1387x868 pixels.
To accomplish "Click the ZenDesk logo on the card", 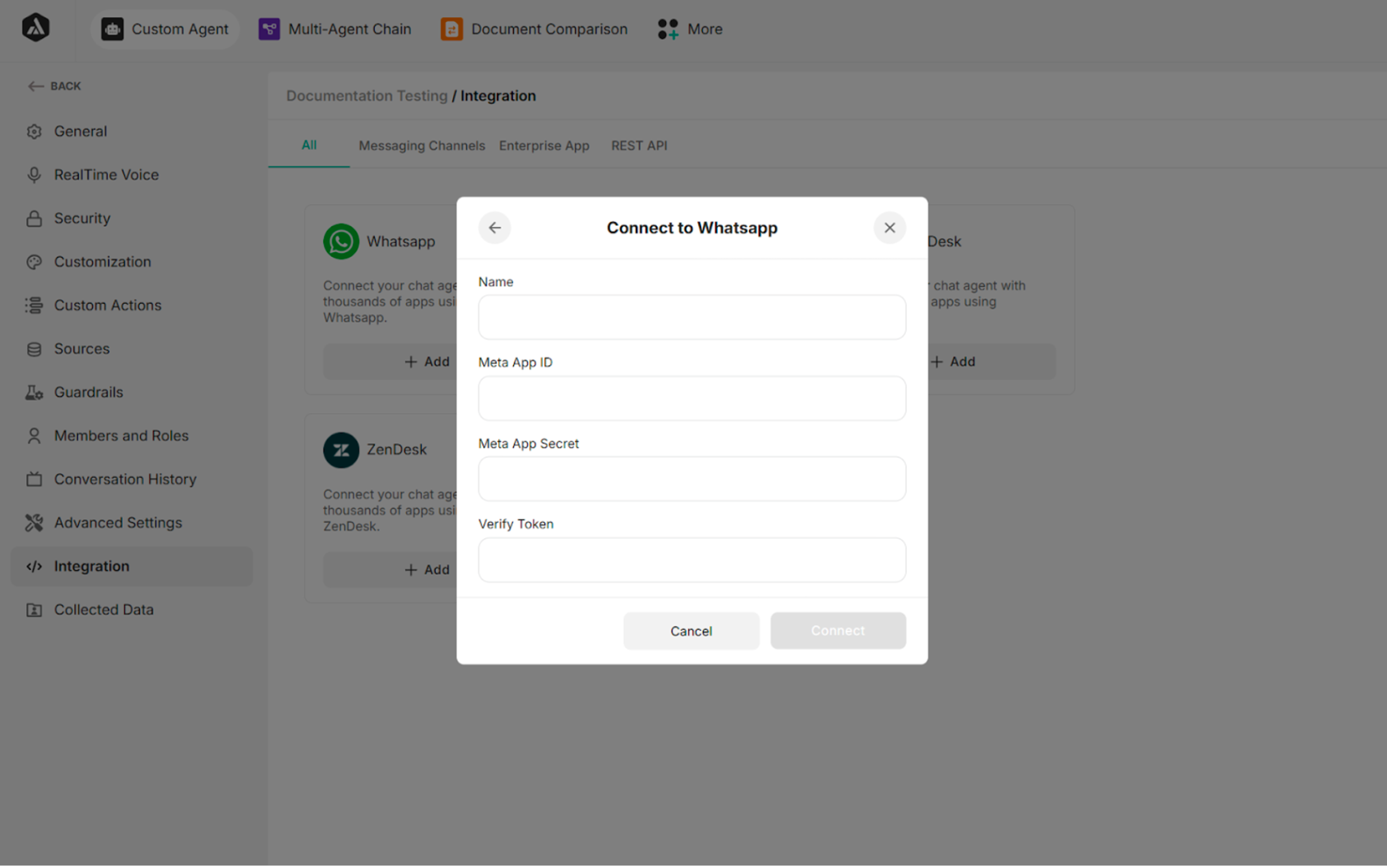I will point(341,450).
